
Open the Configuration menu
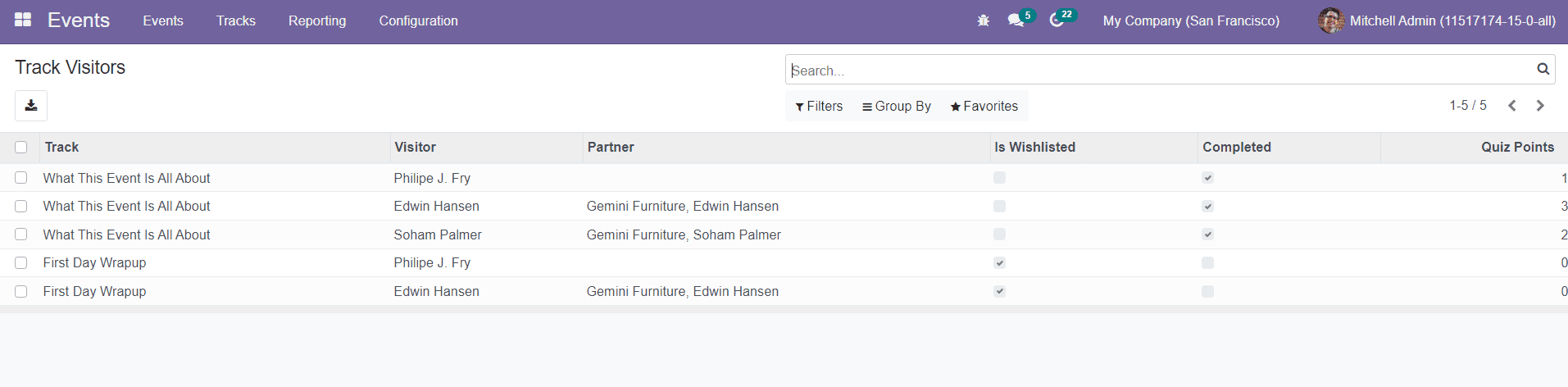[418, 20]
